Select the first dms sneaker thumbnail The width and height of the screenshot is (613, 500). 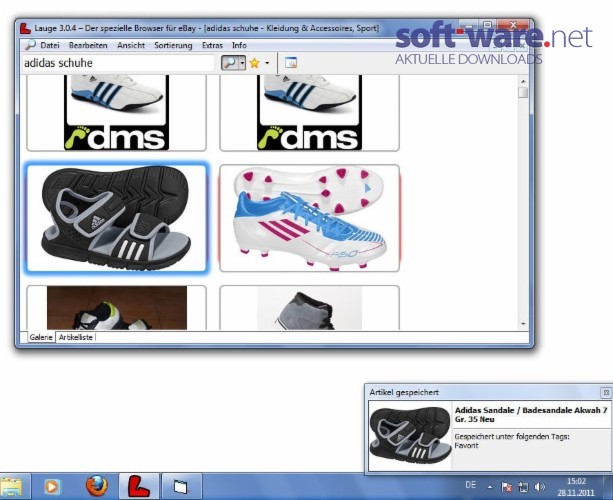(x=116, y=113)
